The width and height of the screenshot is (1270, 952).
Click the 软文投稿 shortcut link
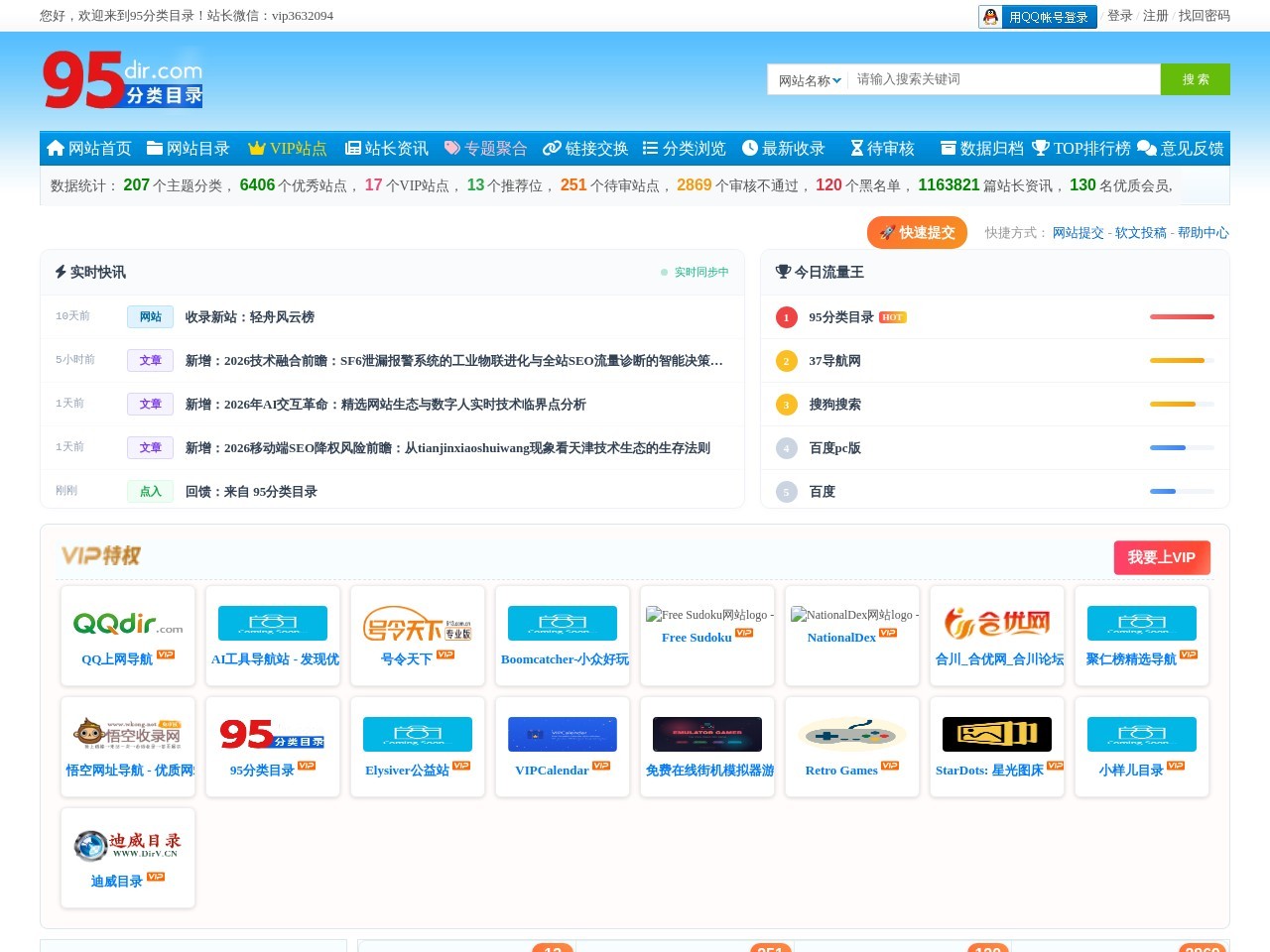(x=1141, y=233)
